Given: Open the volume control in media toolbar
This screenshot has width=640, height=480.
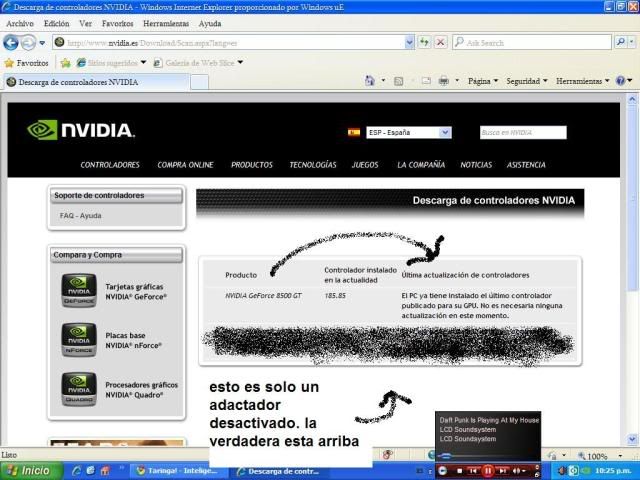Looking at the screenshot, I should [518, 471].
